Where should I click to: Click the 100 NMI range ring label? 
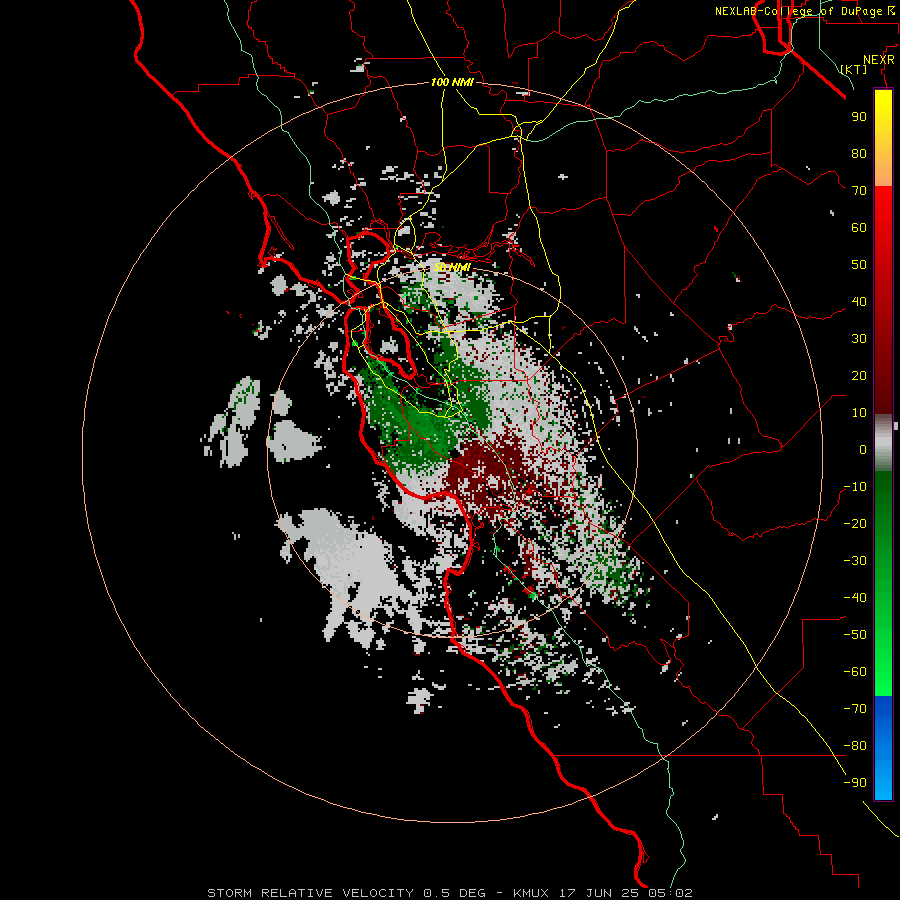452,83
